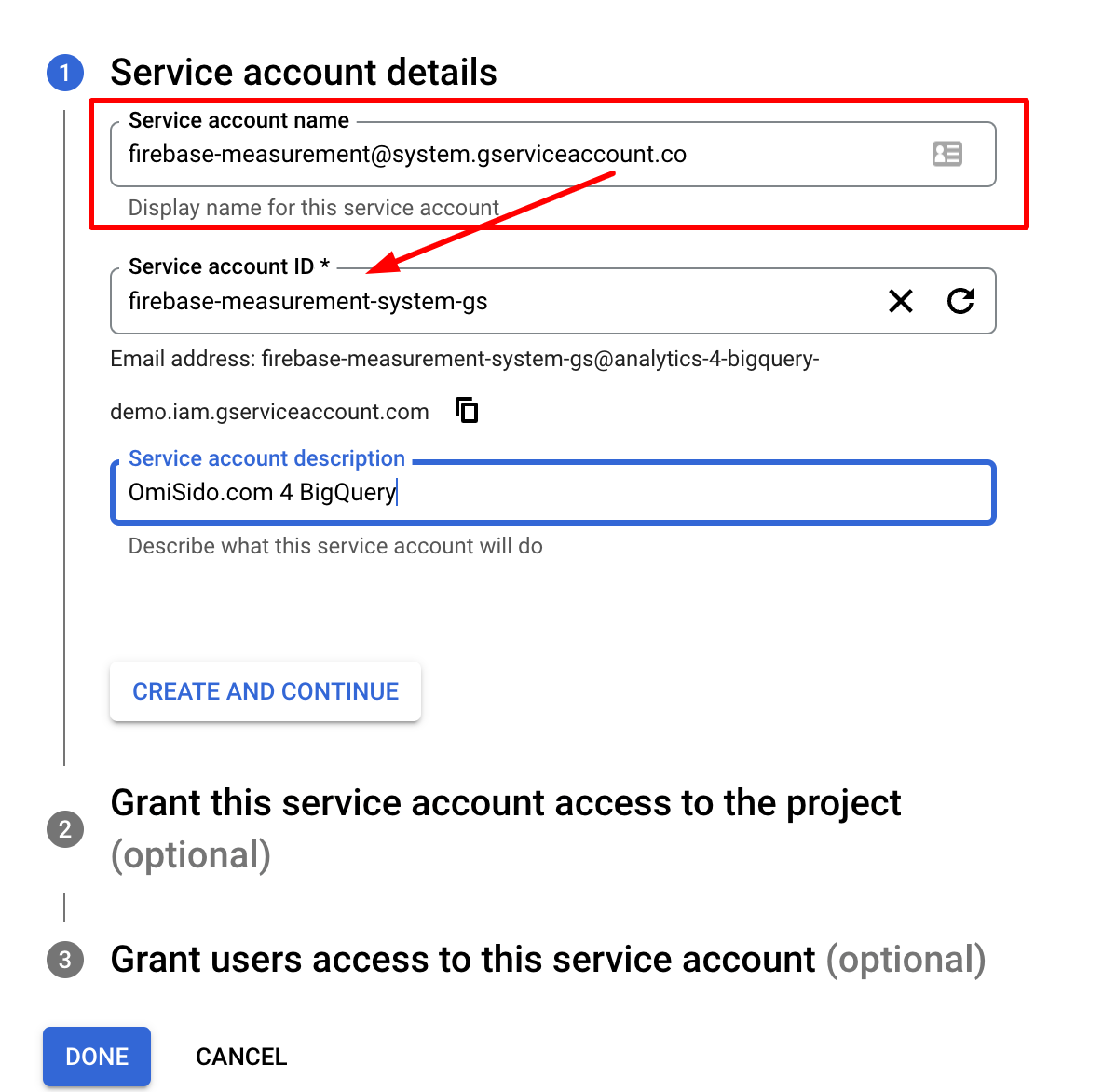The width and height of the screenshot is (1103, 1092).
Task: Clear the Service account ID with the X icon
Action: click(900, 301)
